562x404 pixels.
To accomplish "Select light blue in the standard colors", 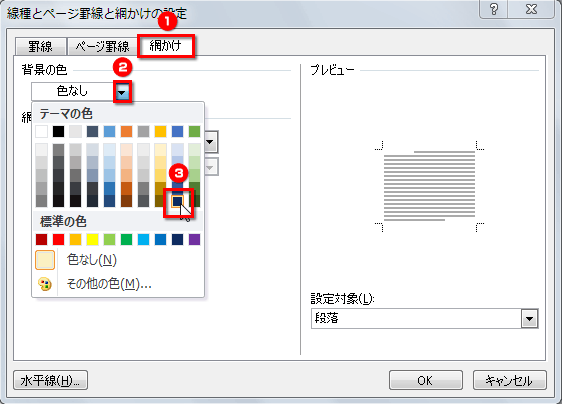I will 143,239.
